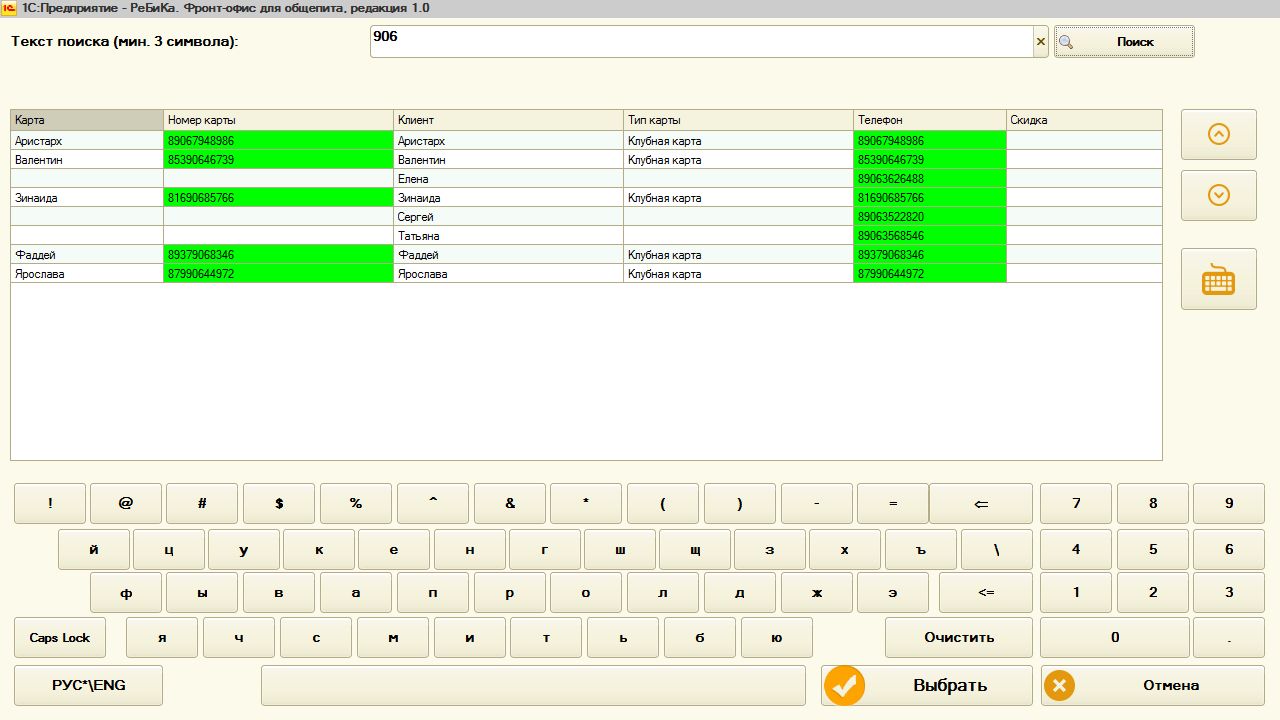
Task: Click the down arrow circle button
Action: pyautogui.click(x=1218, y=195)
